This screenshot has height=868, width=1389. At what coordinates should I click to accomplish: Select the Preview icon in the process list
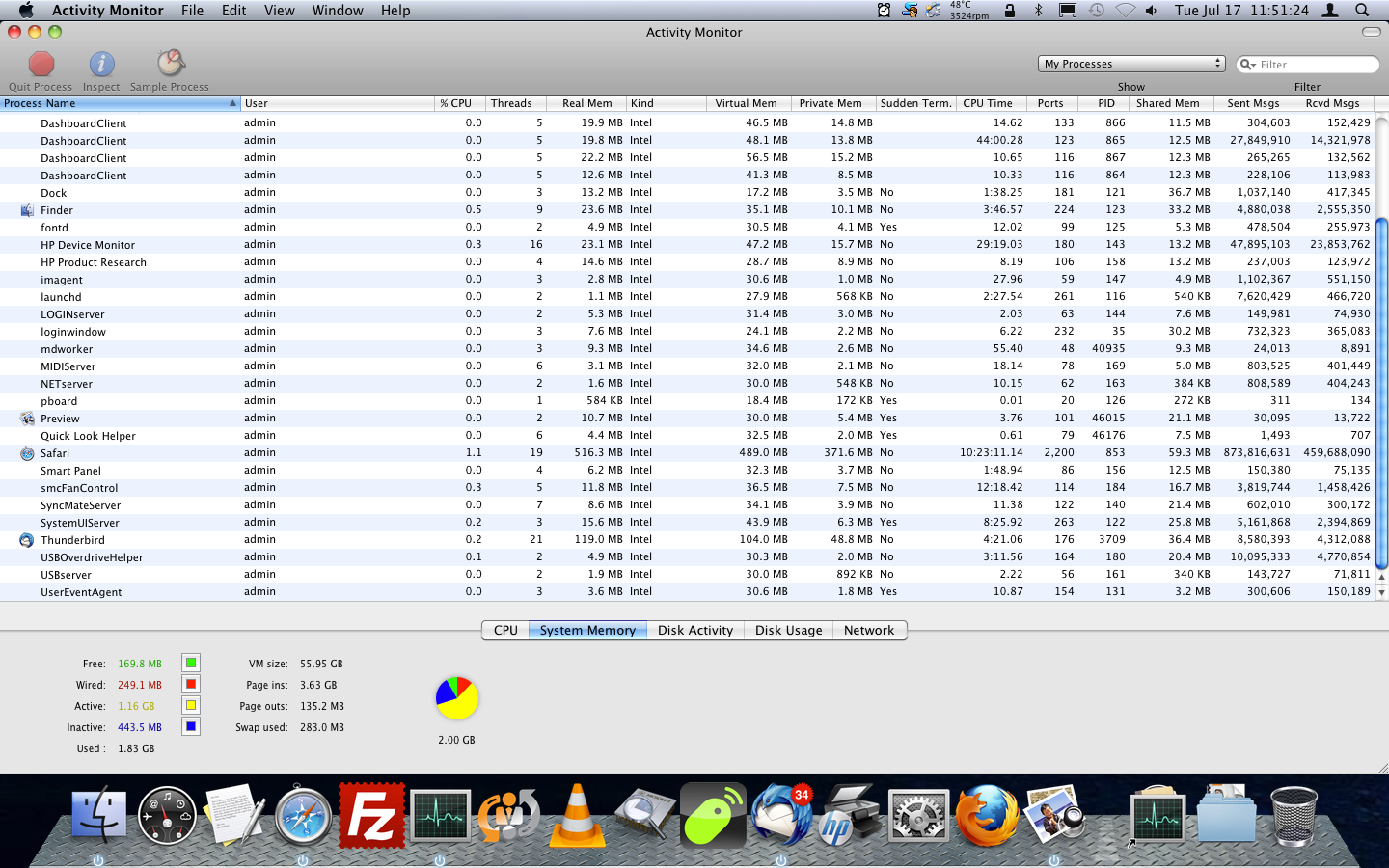click(27, 419)
